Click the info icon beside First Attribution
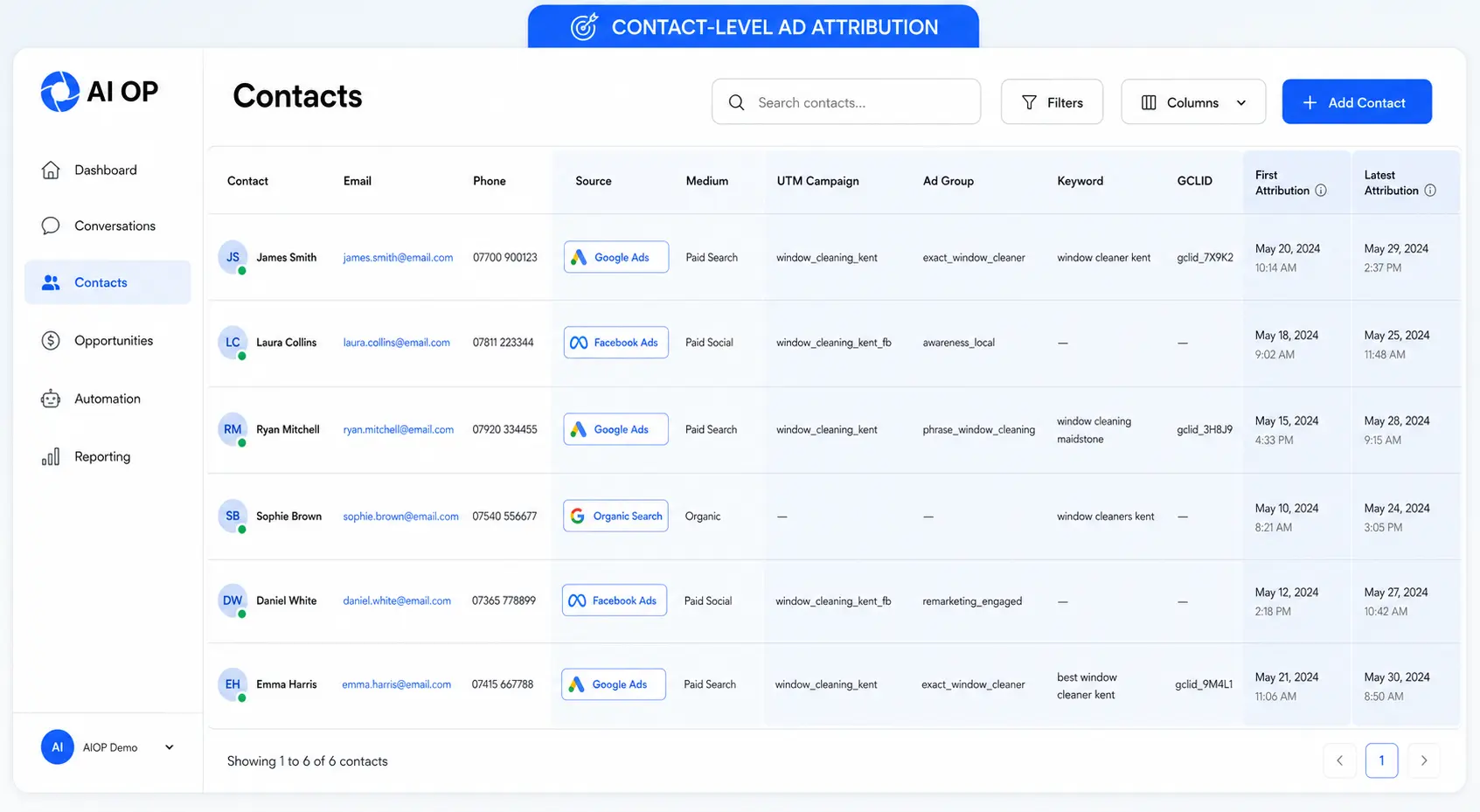 [1321, 191]
